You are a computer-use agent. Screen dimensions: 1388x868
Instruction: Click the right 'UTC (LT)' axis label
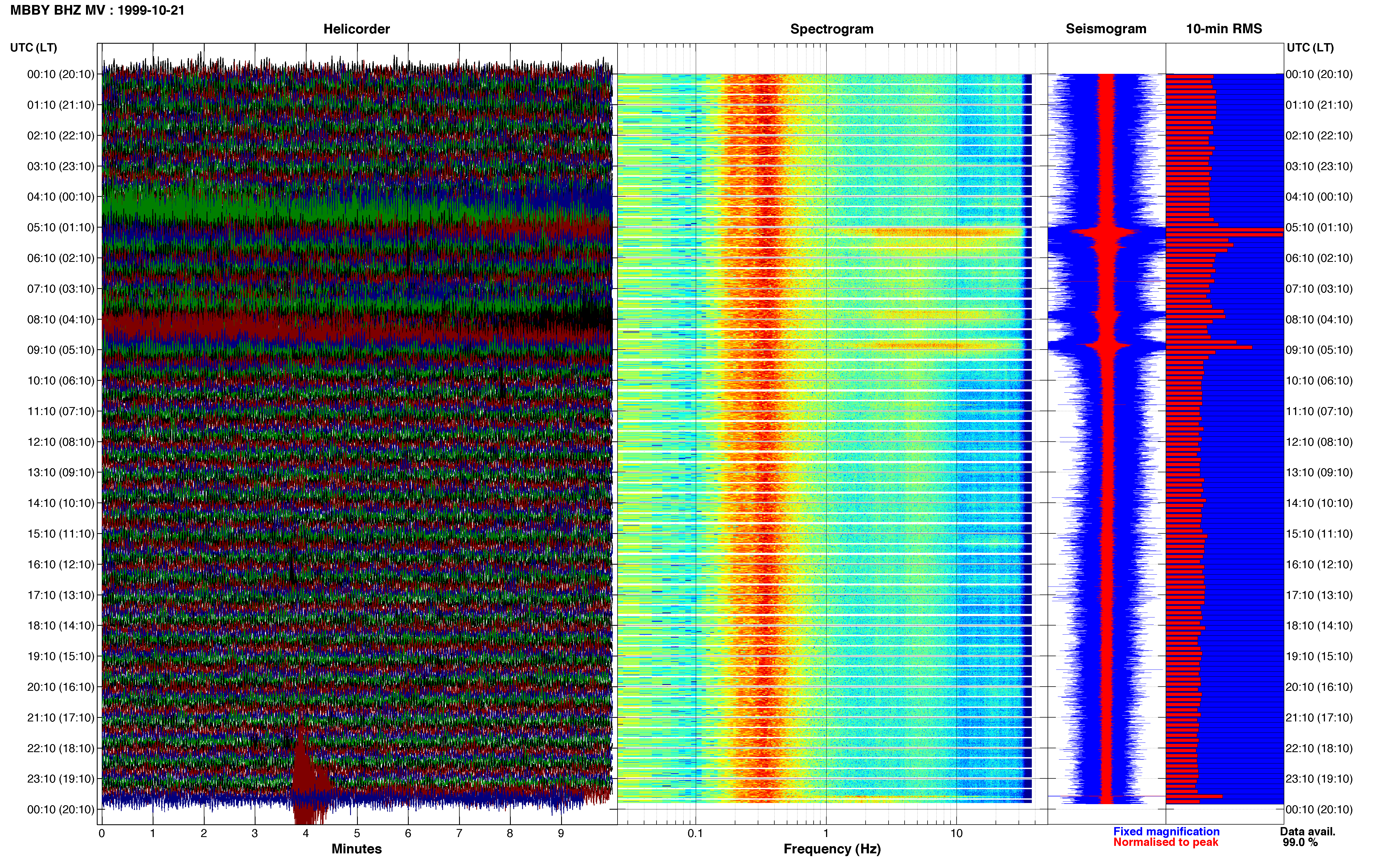click(x=1310, y=48)
